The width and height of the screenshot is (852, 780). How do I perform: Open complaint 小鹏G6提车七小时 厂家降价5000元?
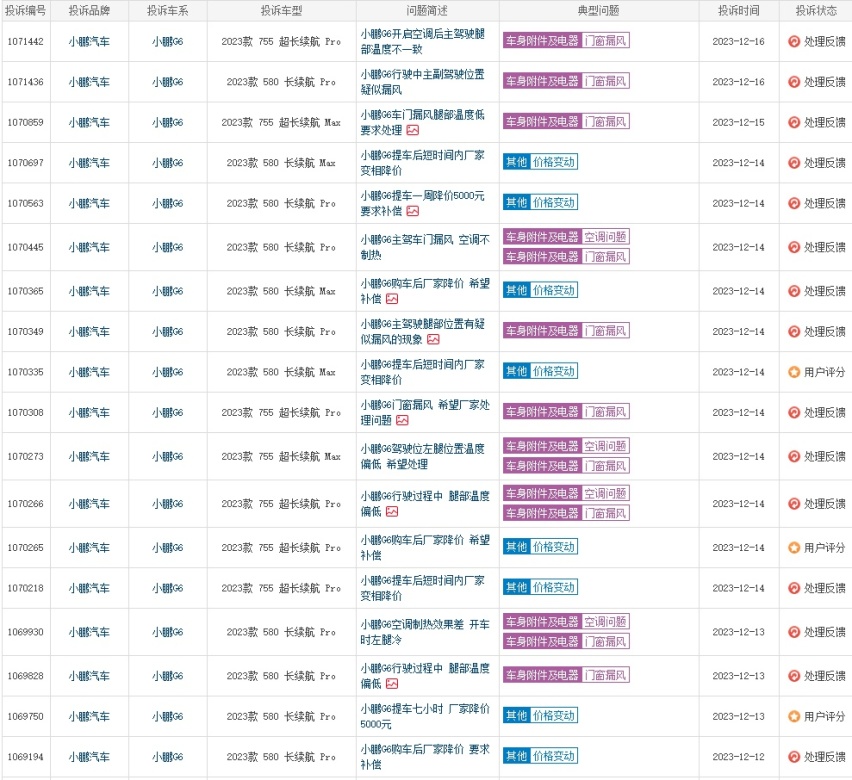point(425,716)
